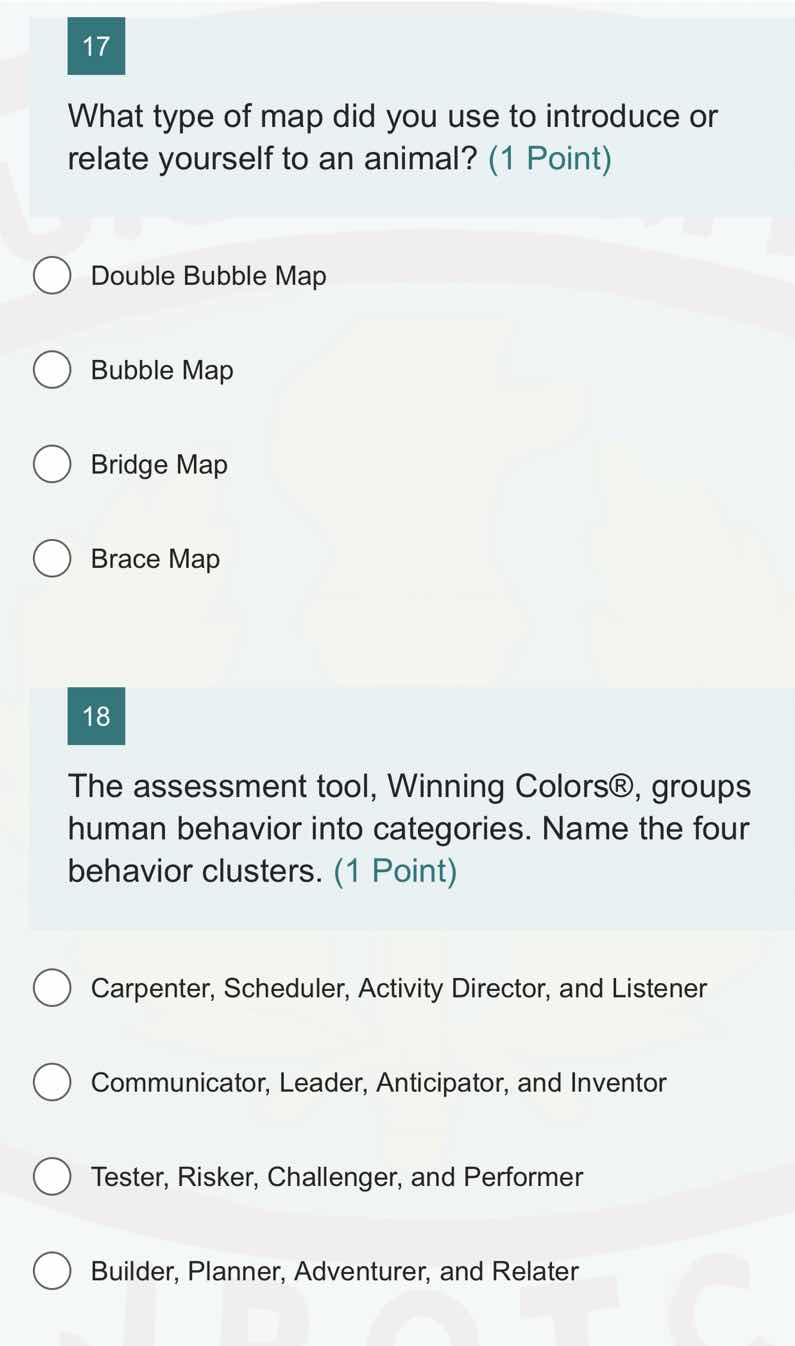Click the Bubble Map option label text
Viewport: 795px width, 1346px height.
click(161, 369)
